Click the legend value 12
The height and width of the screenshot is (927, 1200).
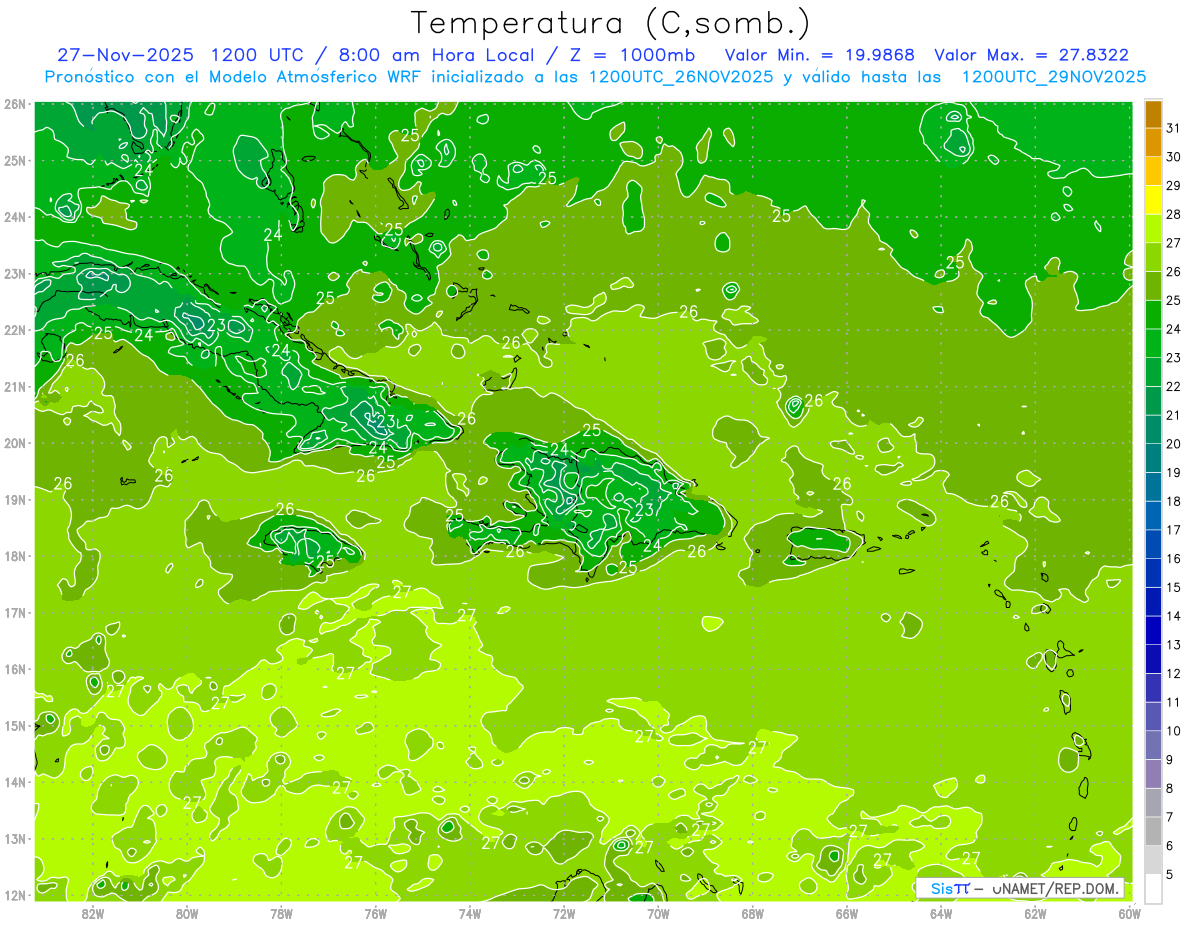coord(1173,673)
